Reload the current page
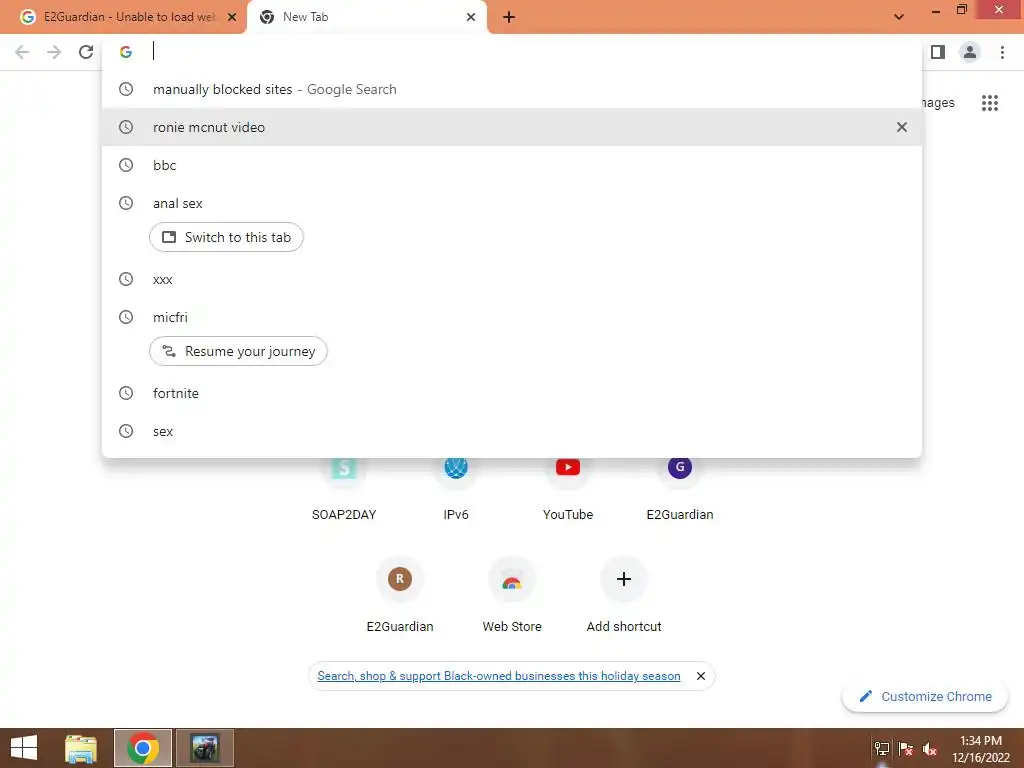Image resolution: width=1024 pixels, height=768 pixels. [x=86, y=52]
